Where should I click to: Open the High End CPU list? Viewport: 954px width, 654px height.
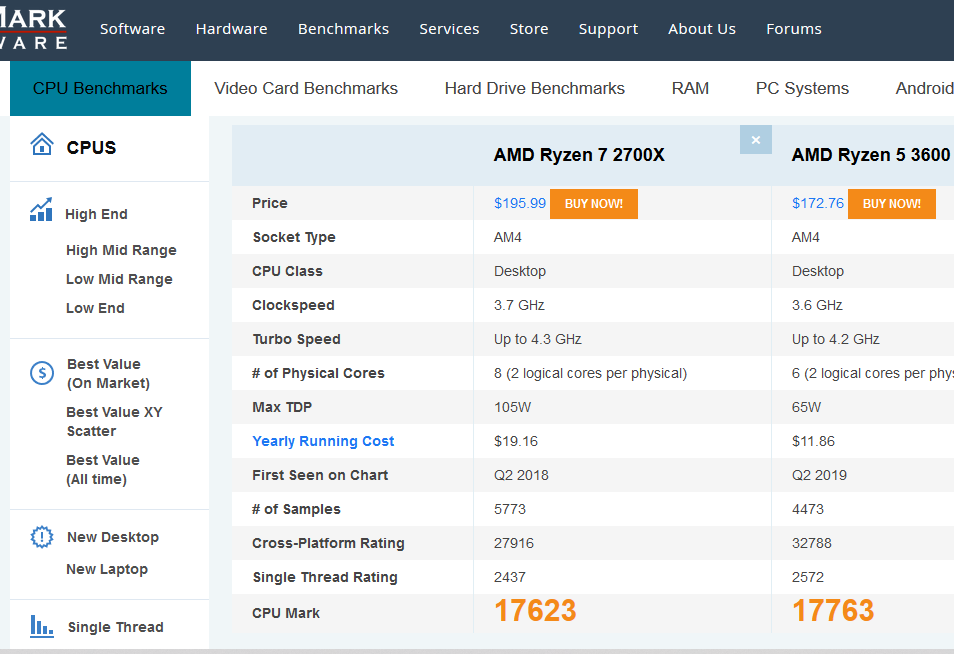[x=96, y=214]
